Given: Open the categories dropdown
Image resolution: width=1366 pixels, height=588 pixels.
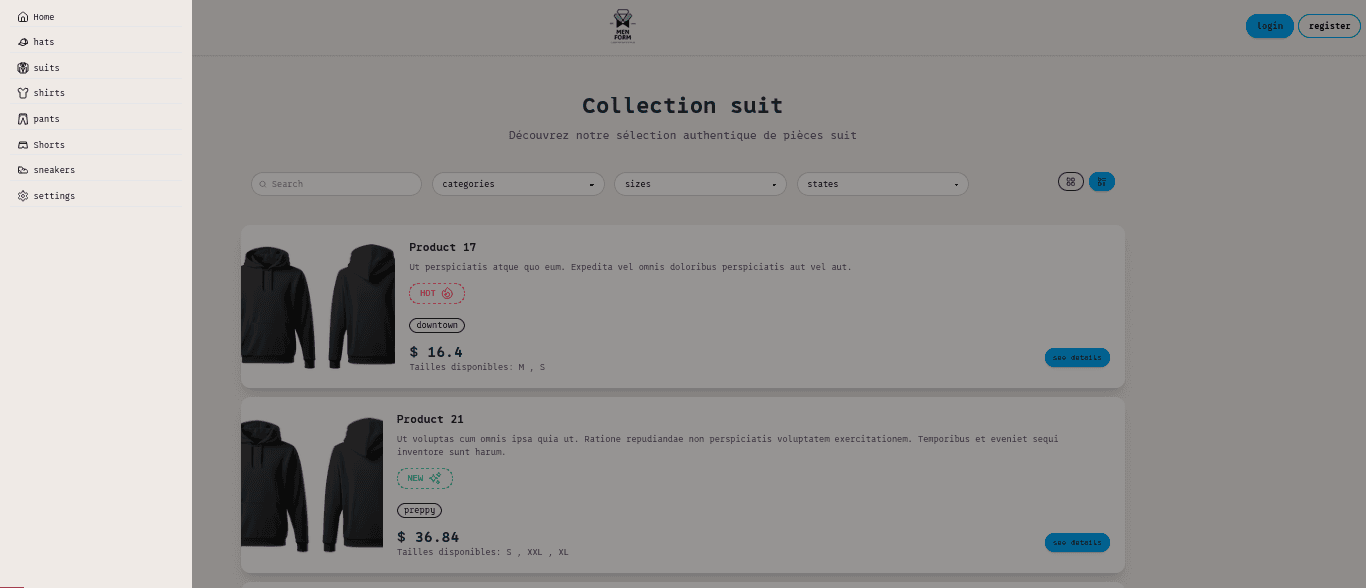Looking at the screenshot, I should coord(518,184).
